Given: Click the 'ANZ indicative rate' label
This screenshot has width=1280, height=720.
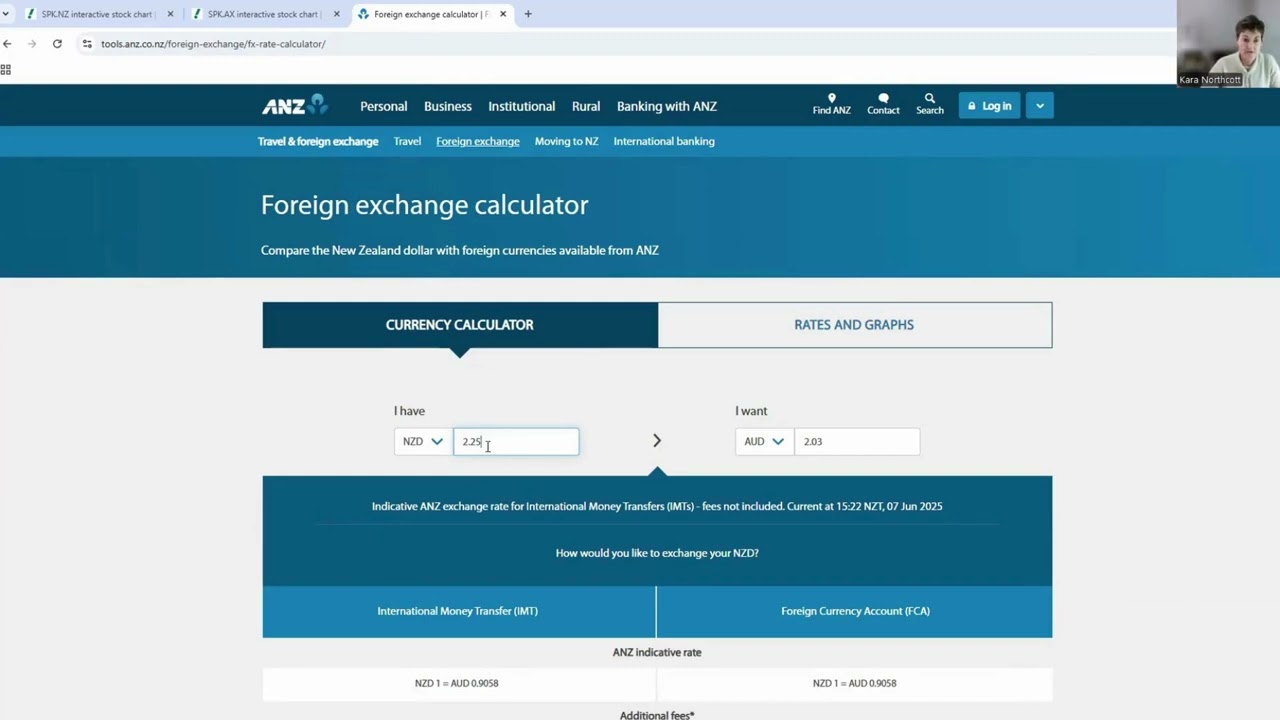Looking at the screenshot, I should click(x=657, y=652).
